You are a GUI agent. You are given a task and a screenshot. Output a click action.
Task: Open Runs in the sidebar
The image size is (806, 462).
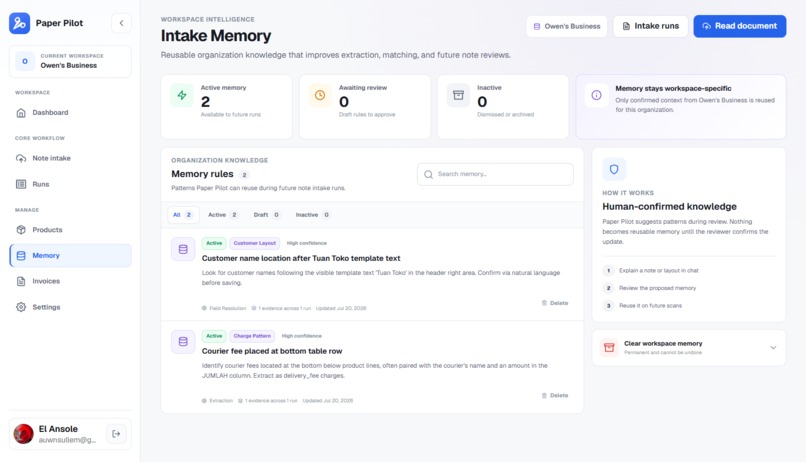click(70, 184)
